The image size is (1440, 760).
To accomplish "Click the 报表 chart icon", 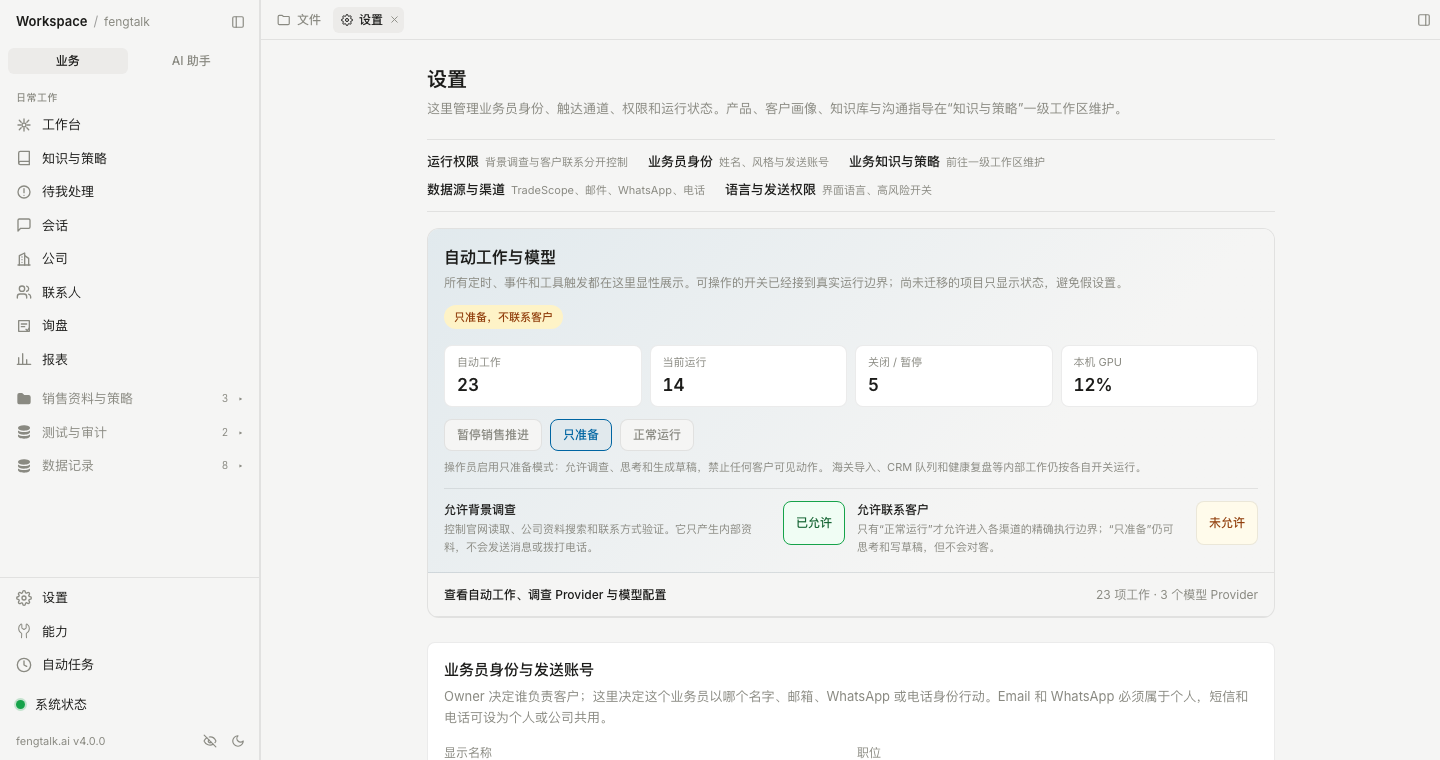I will [x=24, y=359].
